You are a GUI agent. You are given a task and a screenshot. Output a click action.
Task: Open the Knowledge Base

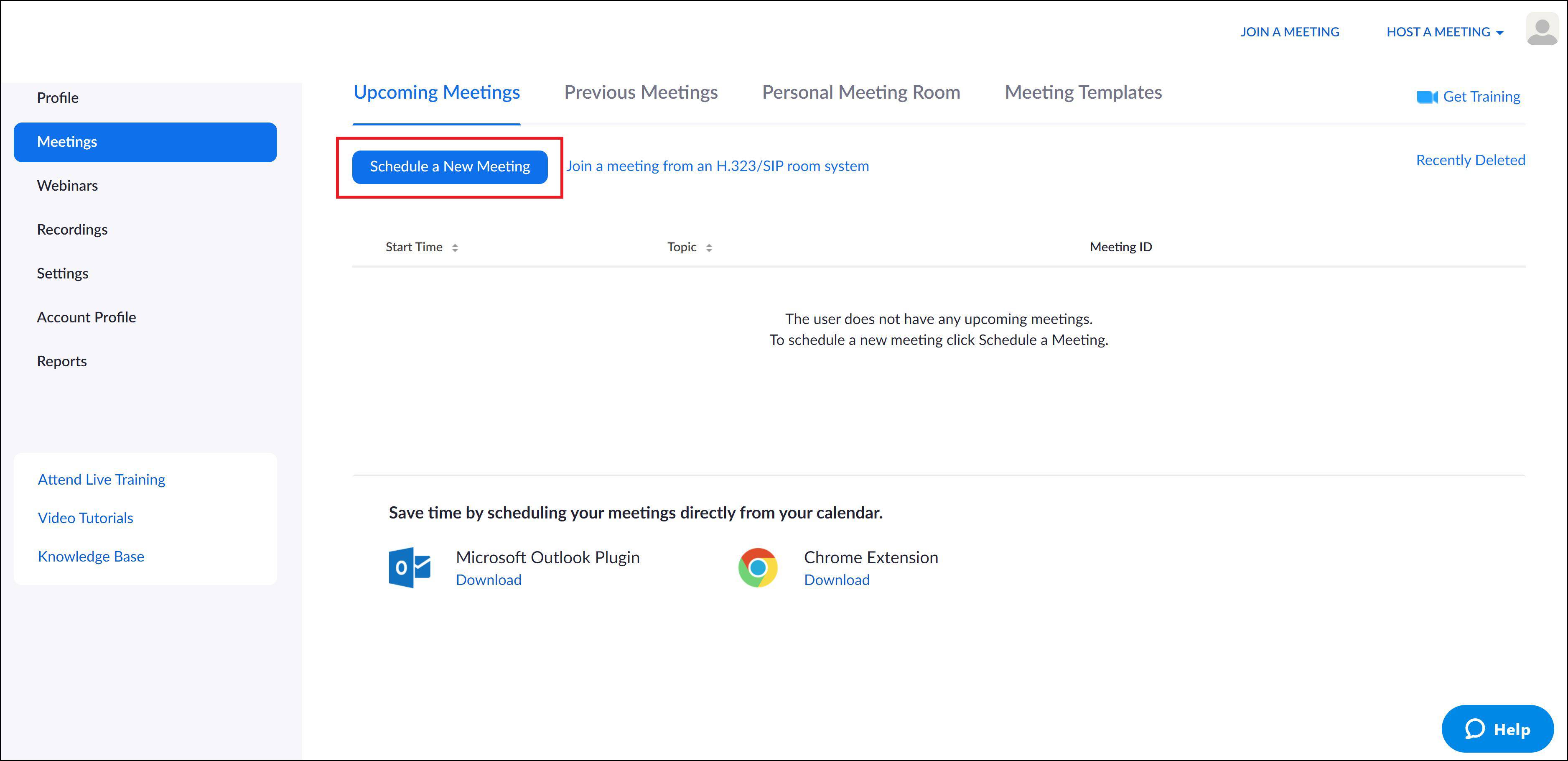coord(91,556)
